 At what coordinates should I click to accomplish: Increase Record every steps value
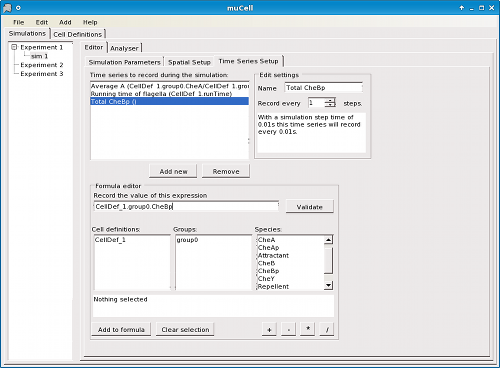[330, 100]
